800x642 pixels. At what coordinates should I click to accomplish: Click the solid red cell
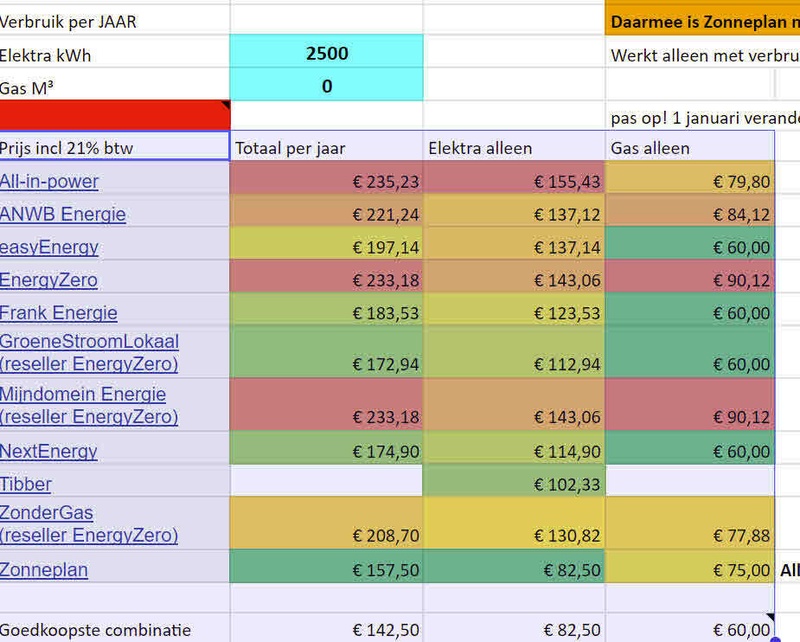click(115, 114)
